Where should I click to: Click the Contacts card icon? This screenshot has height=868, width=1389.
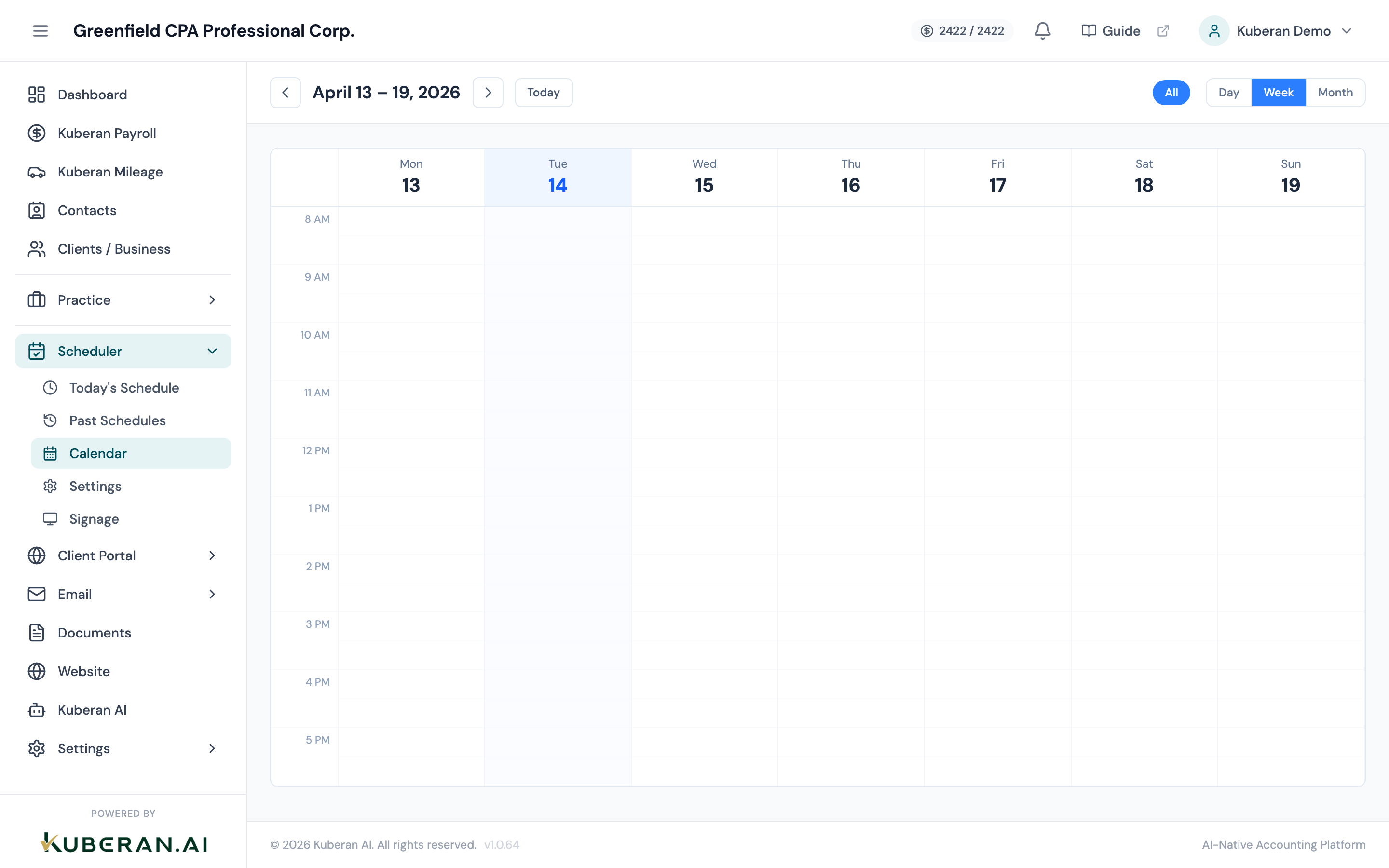[37, 210]
